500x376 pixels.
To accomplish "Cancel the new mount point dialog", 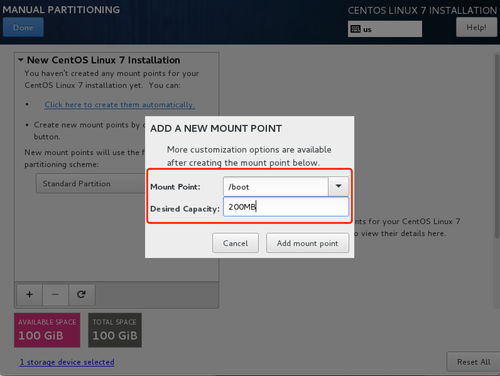I will [235, 243].
